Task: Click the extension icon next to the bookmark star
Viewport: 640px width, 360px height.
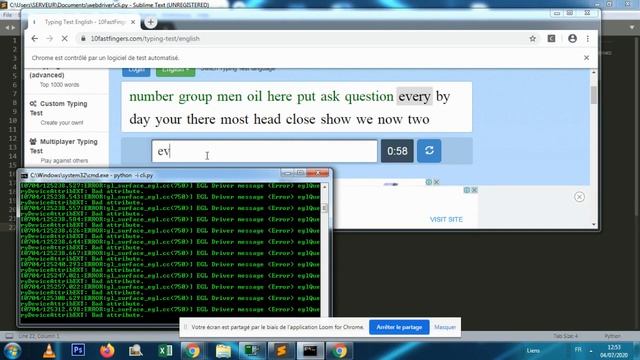Action: tap(551, 38)
